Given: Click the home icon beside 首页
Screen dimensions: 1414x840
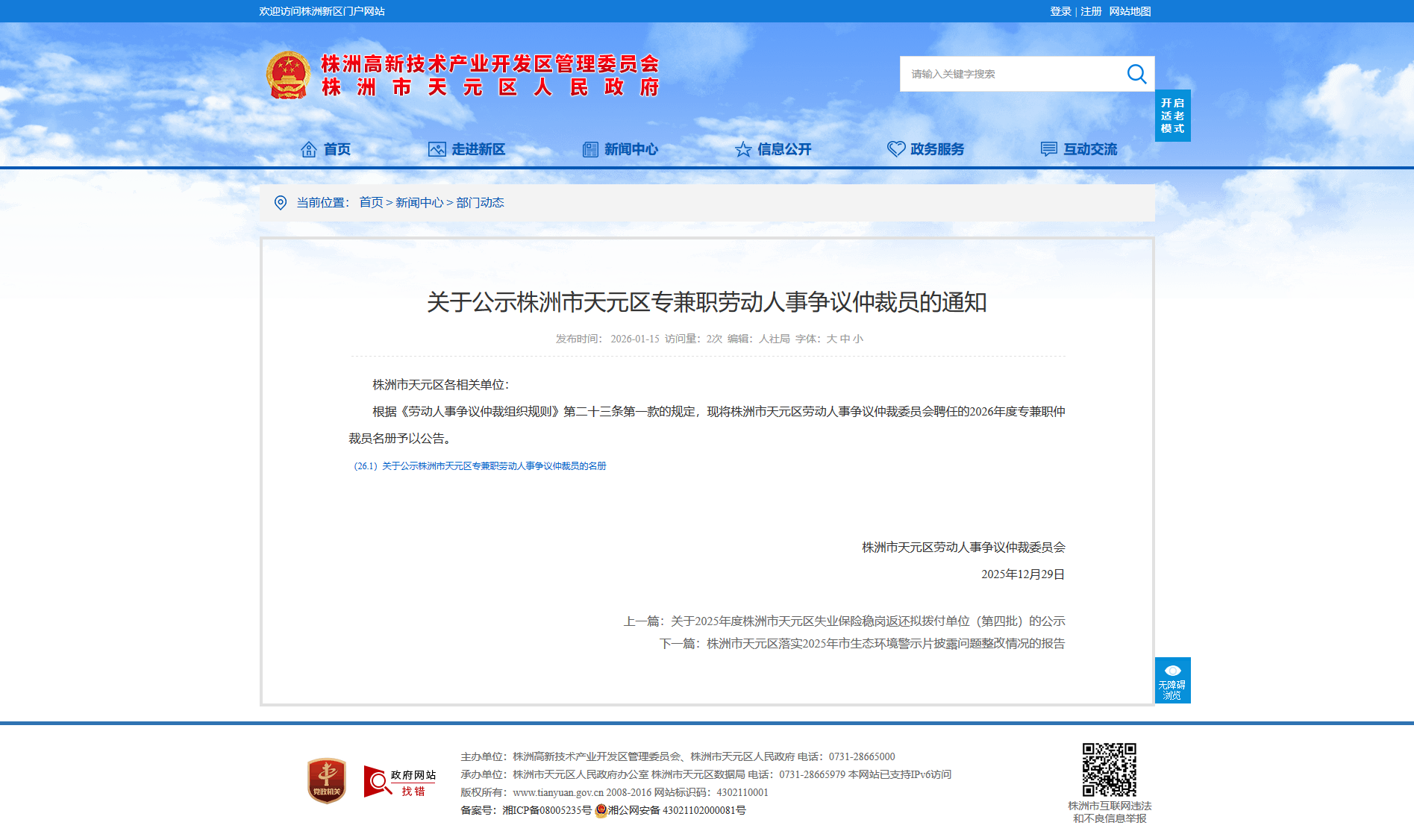Looking at the screenshot, I should tap(308, 149).
